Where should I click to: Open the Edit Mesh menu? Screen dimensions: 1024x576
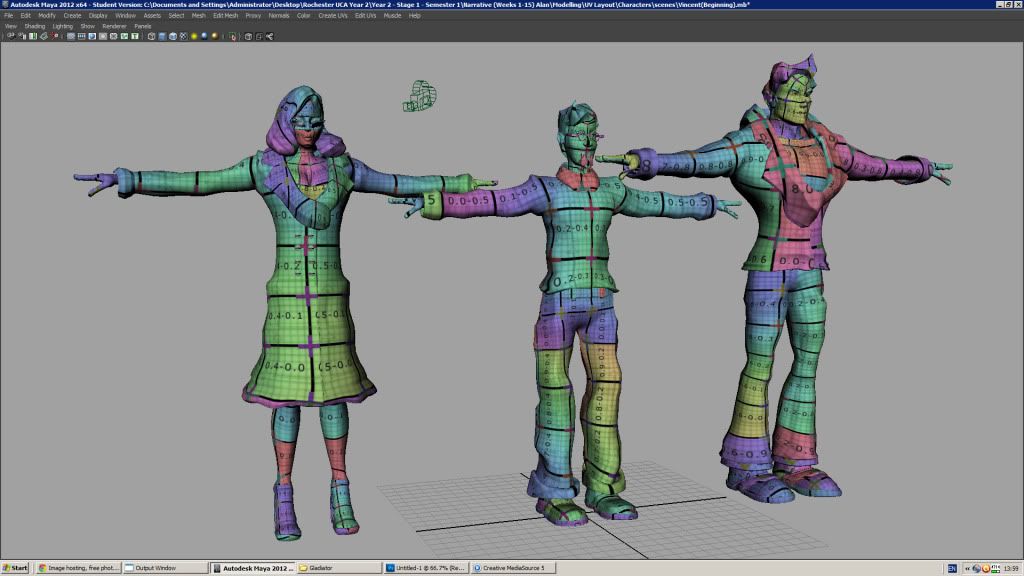click(225, 16)
